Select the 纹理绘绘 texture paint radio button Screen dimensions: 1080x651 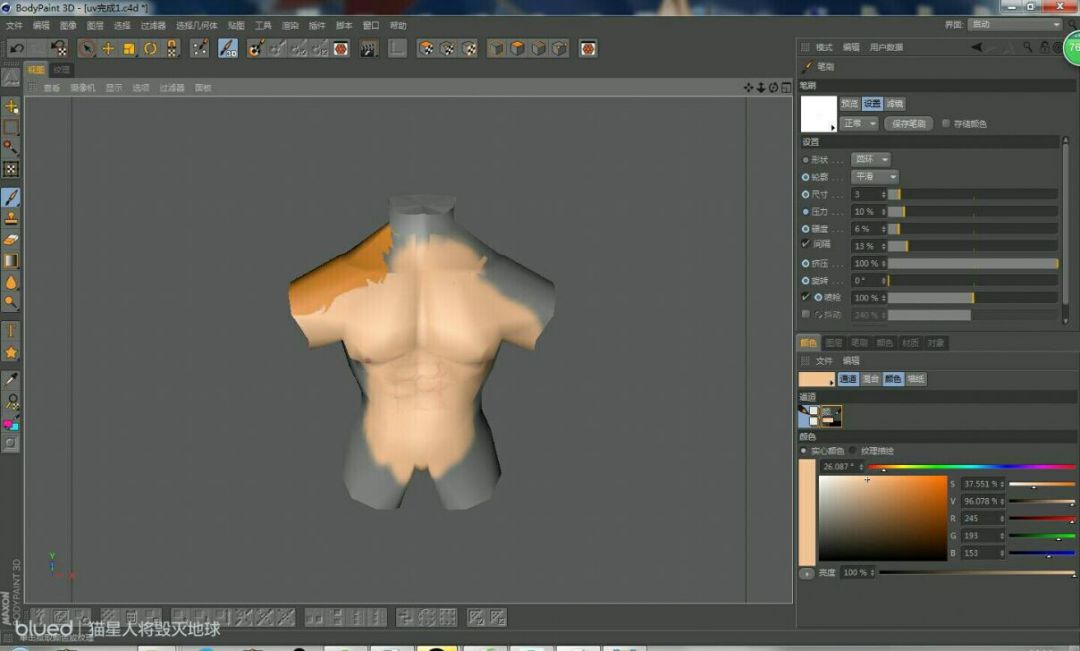[853, 451]
